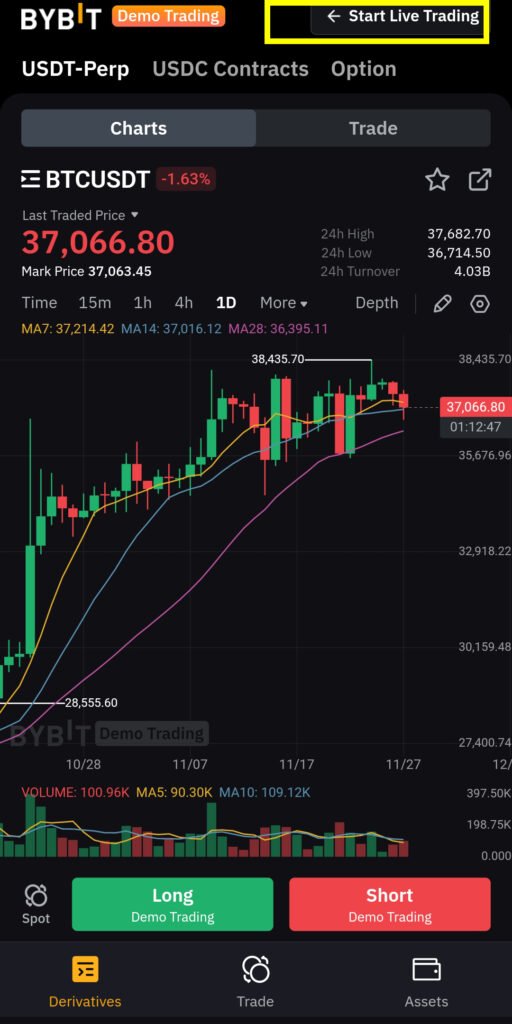
Task: Go to Trade in bottom navigation
Action: 255,983
